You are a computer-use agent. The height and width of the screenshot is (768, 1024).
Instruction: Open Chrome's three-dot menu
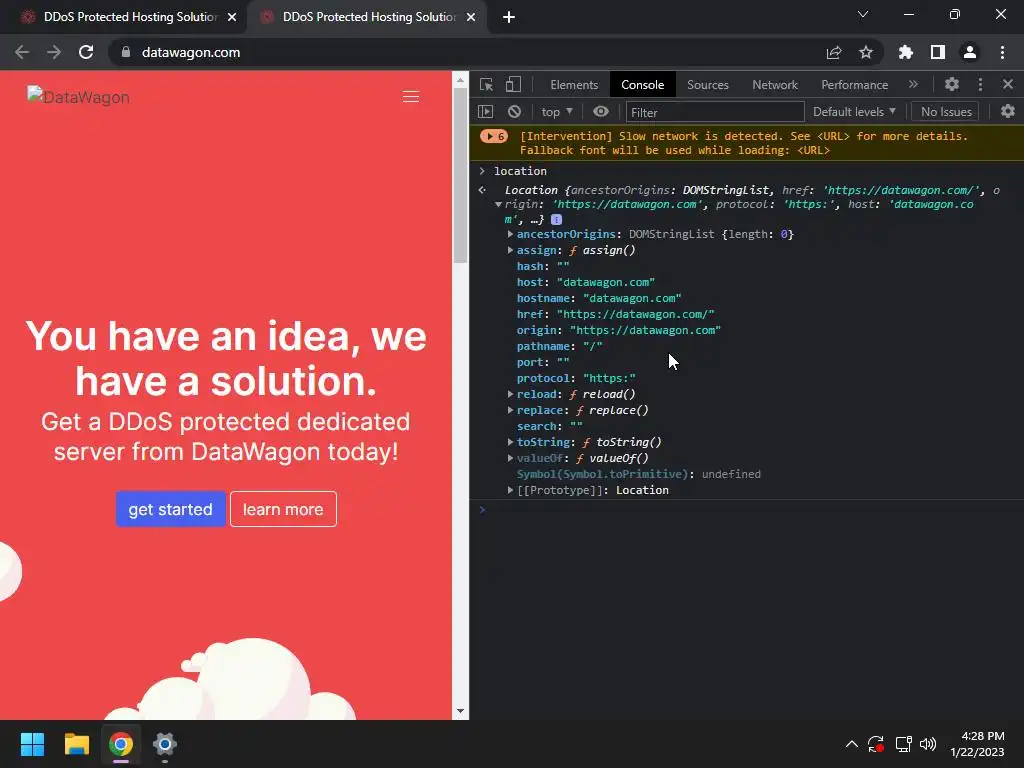(1002, 52)
